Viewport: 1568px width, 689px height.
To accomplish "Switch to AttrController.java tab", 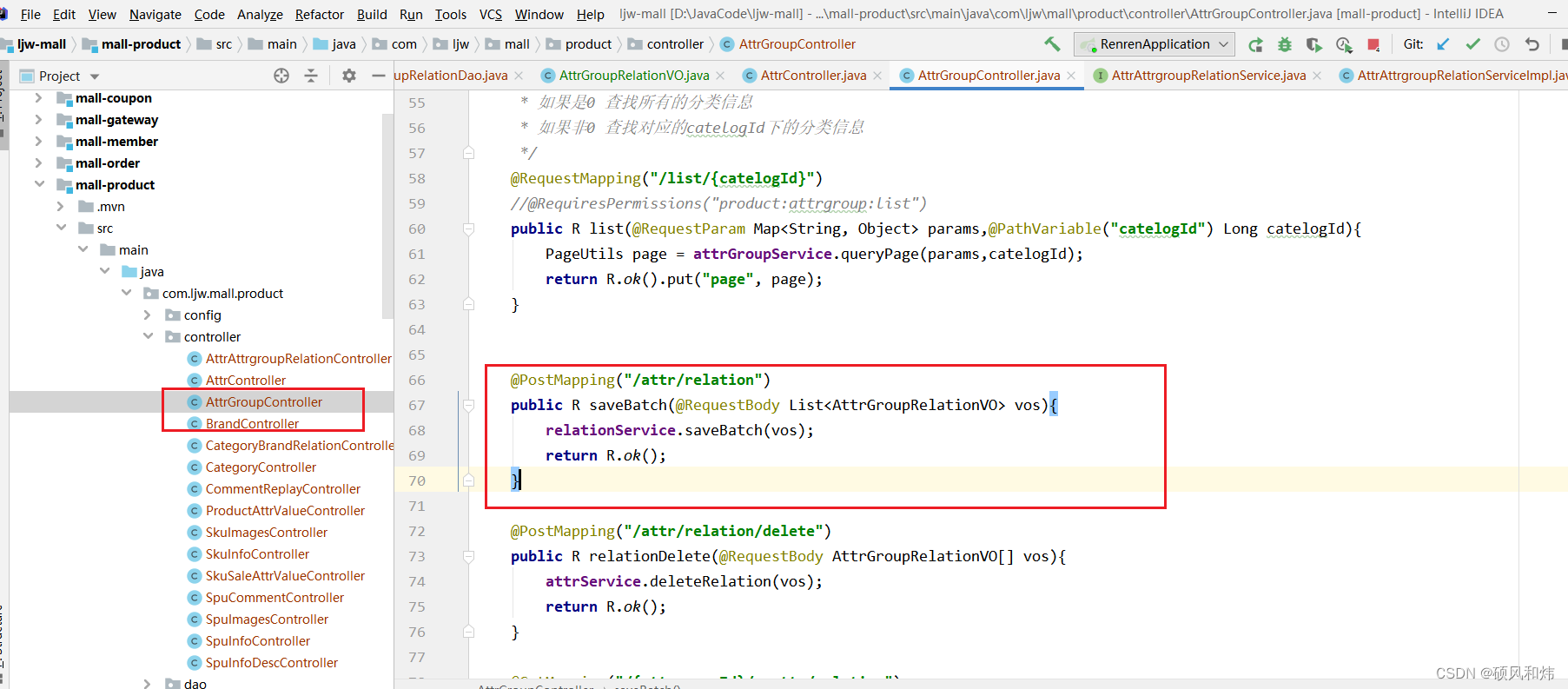I will pos(813,76).
